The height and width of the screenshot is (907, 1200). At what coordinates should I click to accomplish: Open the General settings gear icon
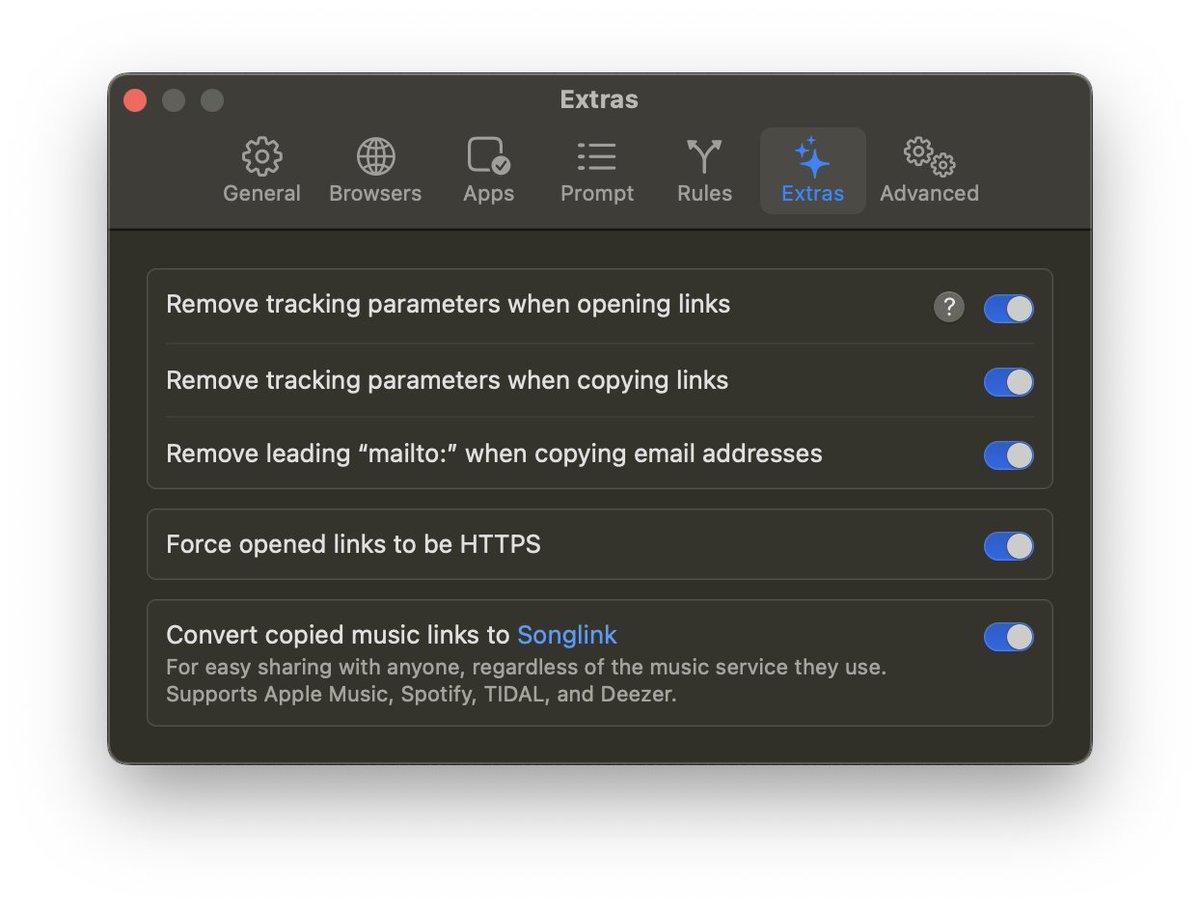(262, 156)
